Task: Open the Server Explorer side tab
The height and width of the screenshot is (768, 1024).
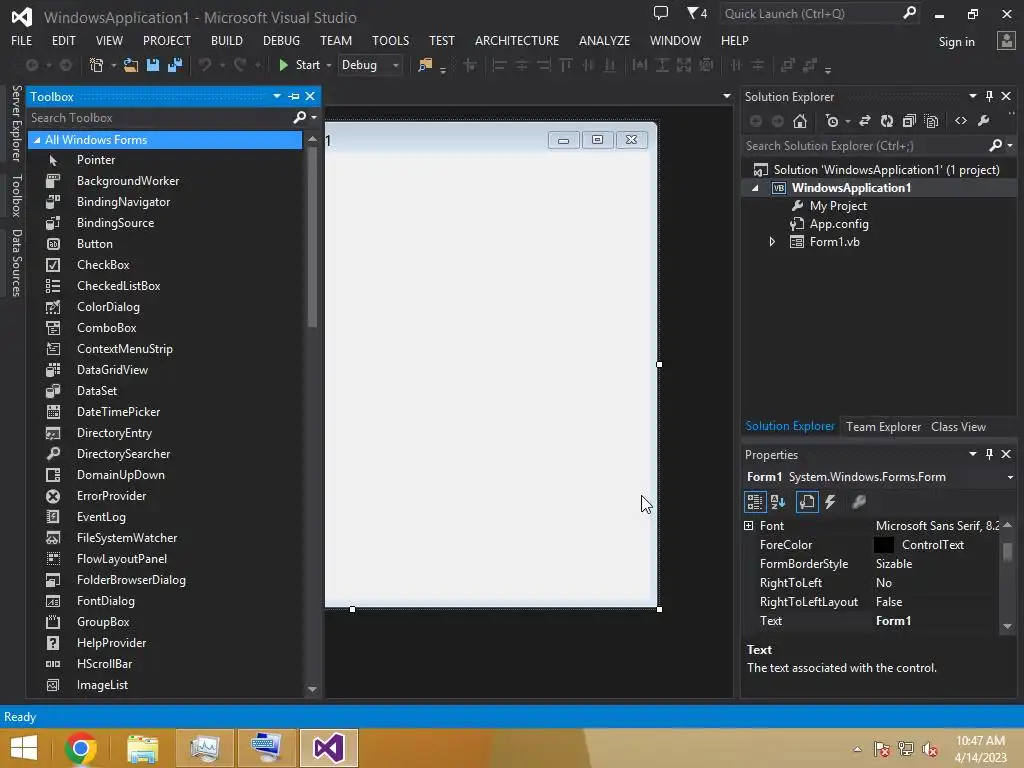Action: coord(16,123)
